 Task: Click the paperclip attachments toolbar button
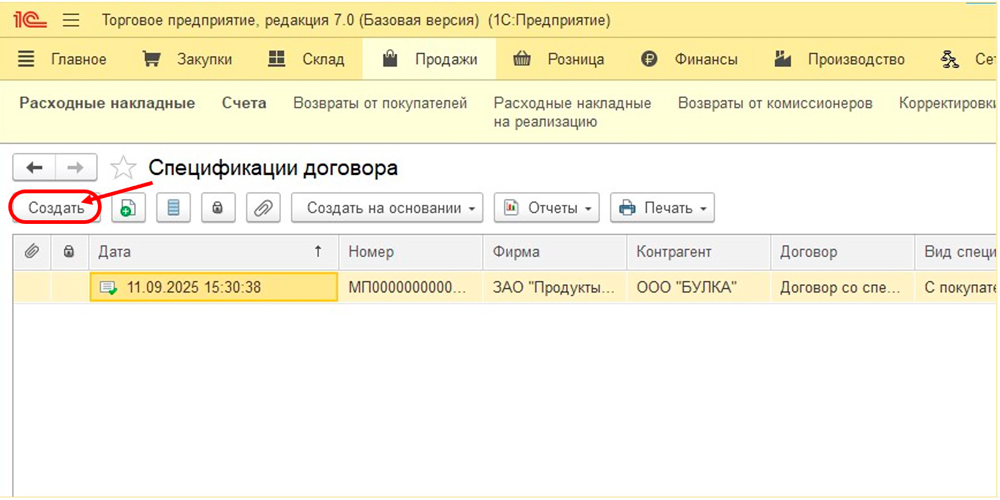click(x=263, y=208)
